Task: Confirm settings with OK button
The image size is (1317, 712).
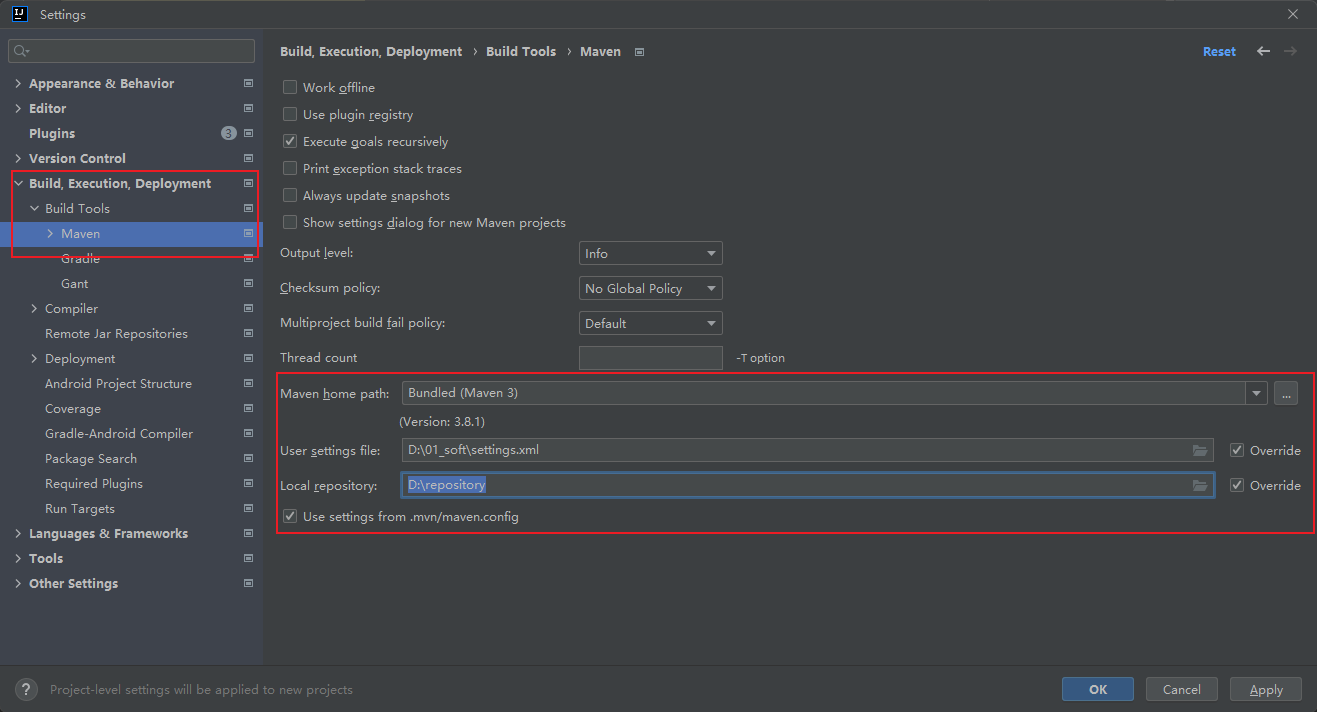Action: 1098,689
